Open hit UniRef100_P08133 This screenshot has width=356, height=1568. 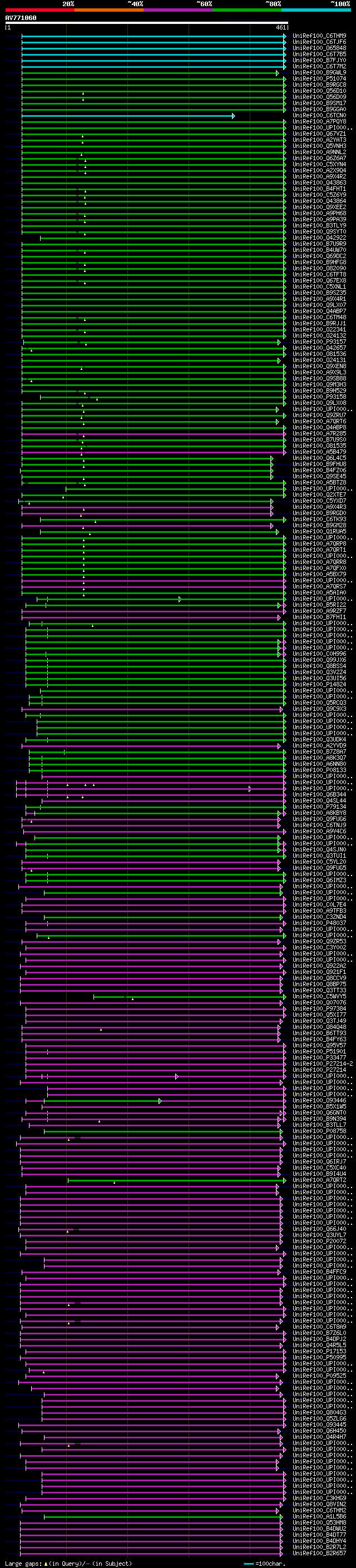(319, 770)
